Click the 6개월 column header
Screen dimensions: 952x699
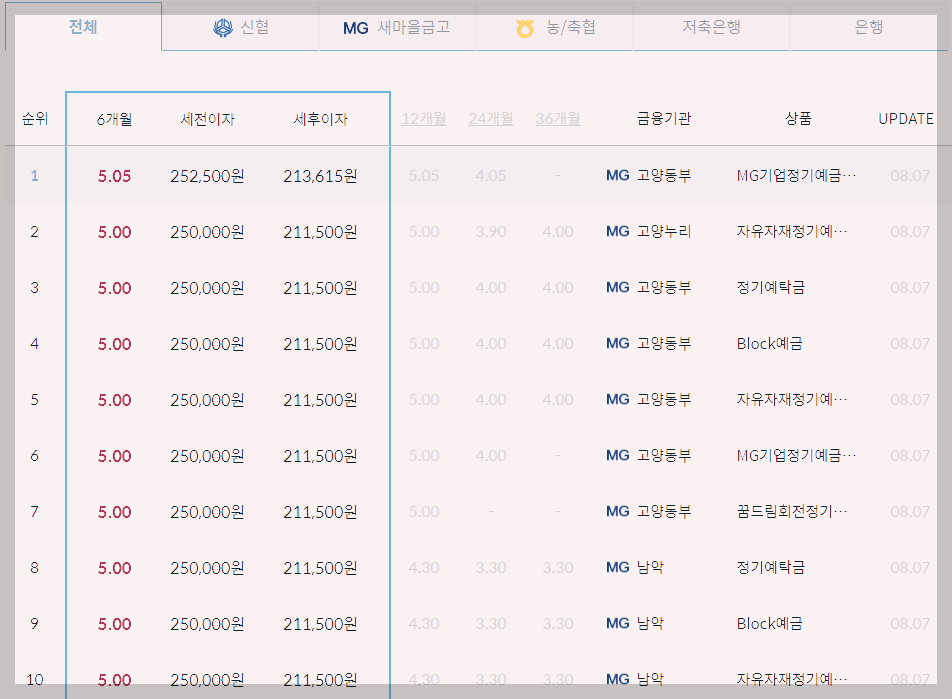point(114,119)
